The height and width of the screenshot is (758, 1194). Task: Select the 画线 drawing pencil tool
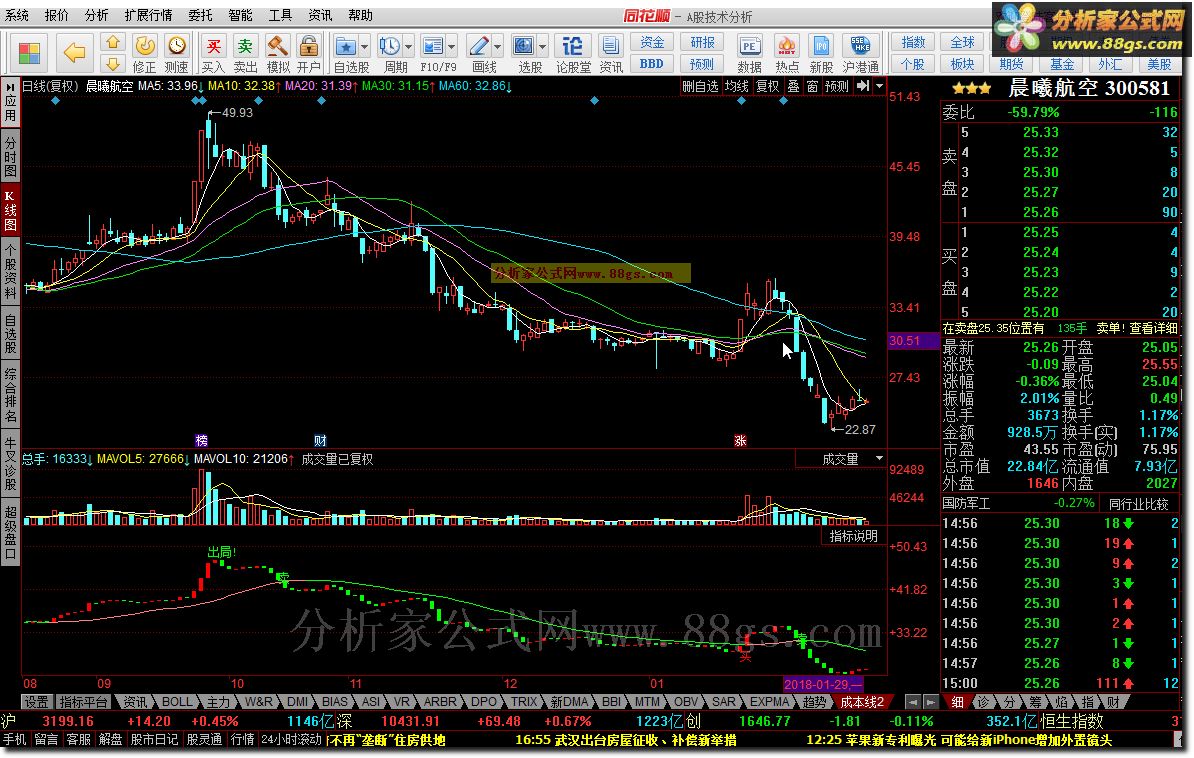(x=478, y=47)
